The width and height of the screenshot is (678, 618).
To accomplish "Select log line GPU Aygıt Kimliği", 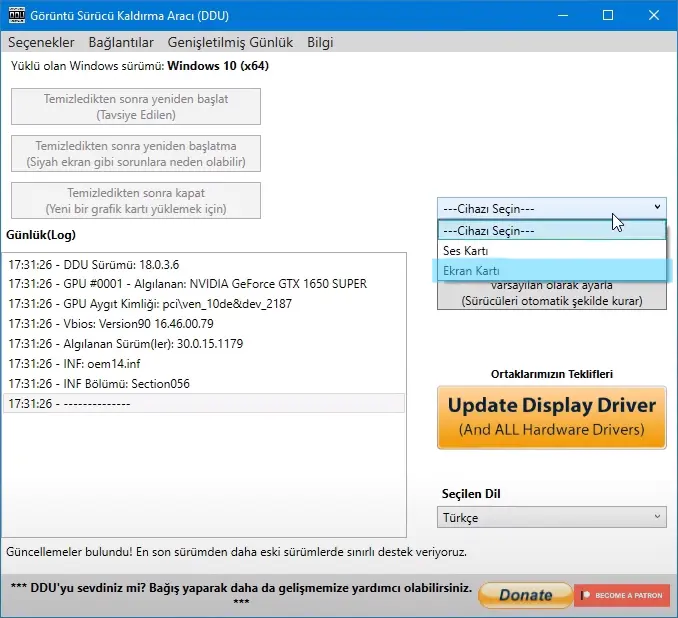I will tap(204, 304).
